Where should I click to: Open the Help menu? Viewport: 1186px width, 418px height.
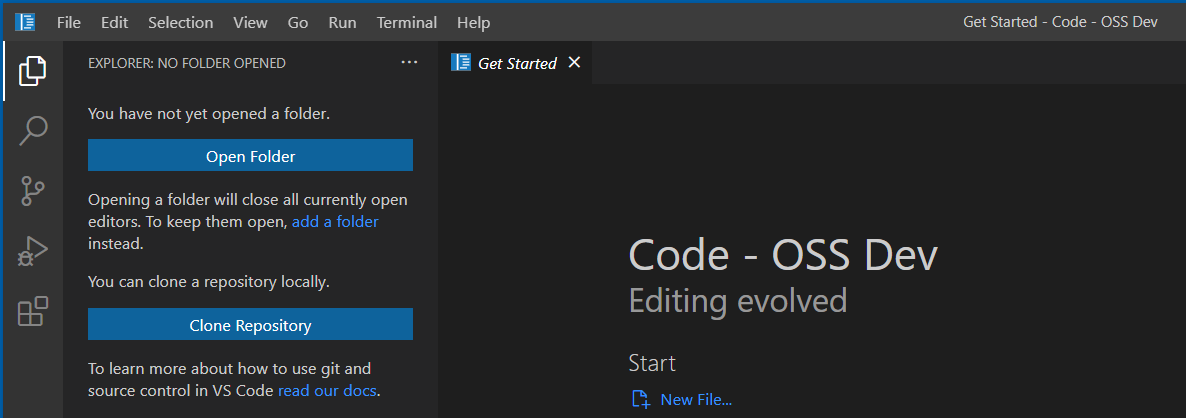(473, 23)
